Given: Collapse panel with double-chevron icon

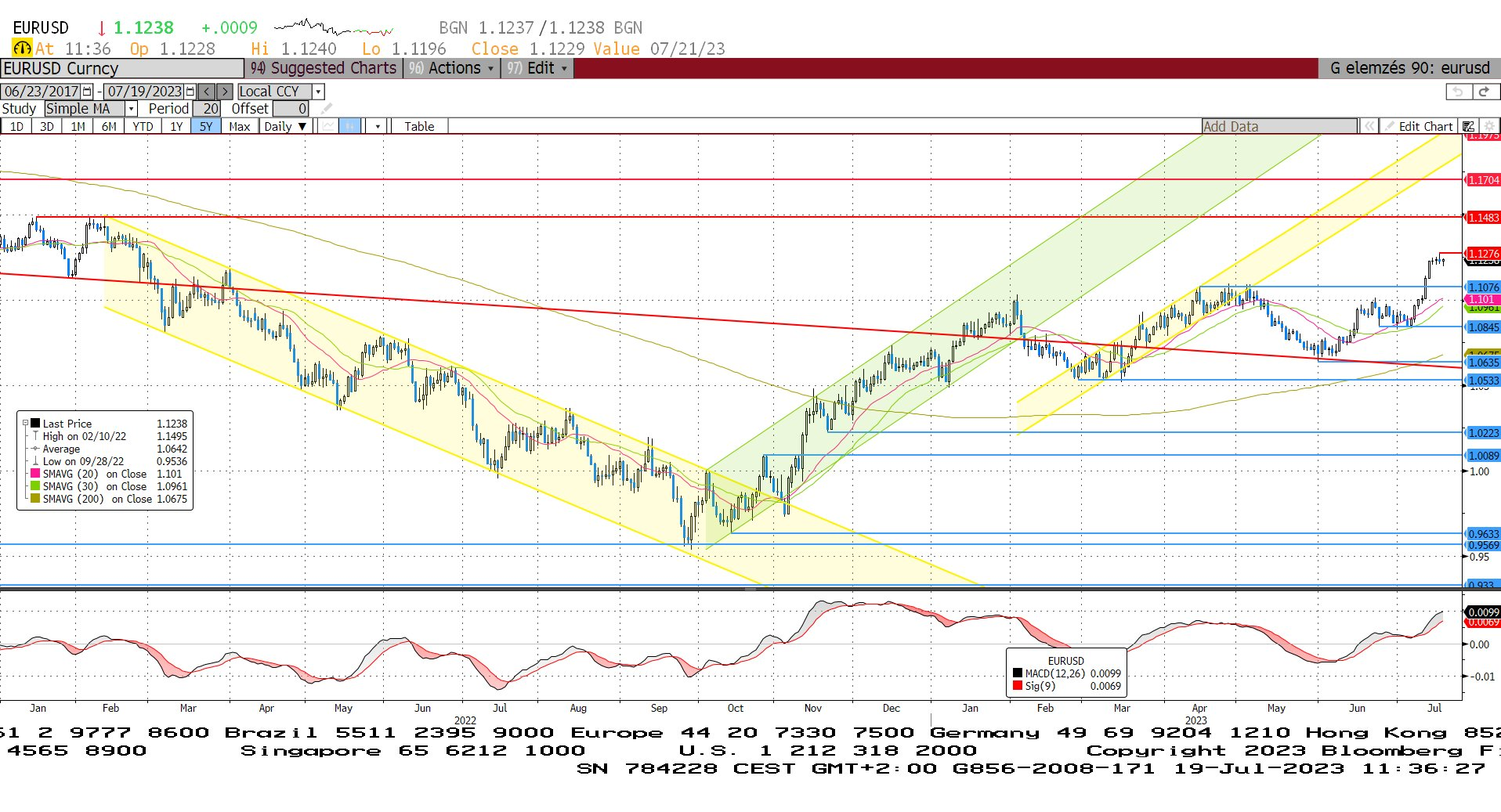Looking at the screenshot, I should click(x=1369, y=126).
